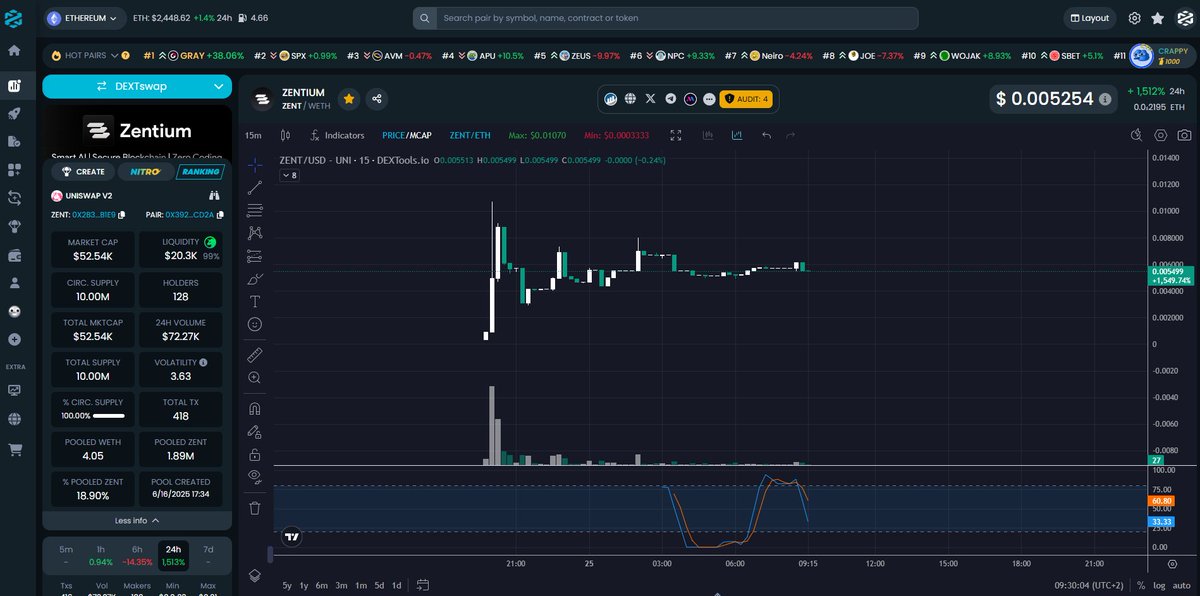The height and width of the screenshot is (596, 1200).
Task: Open hot pair #1 GRAY
Action: (194, 56)
